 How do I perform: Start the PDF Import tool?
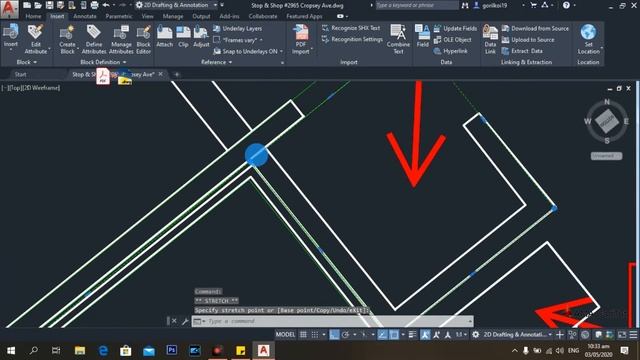301,39
